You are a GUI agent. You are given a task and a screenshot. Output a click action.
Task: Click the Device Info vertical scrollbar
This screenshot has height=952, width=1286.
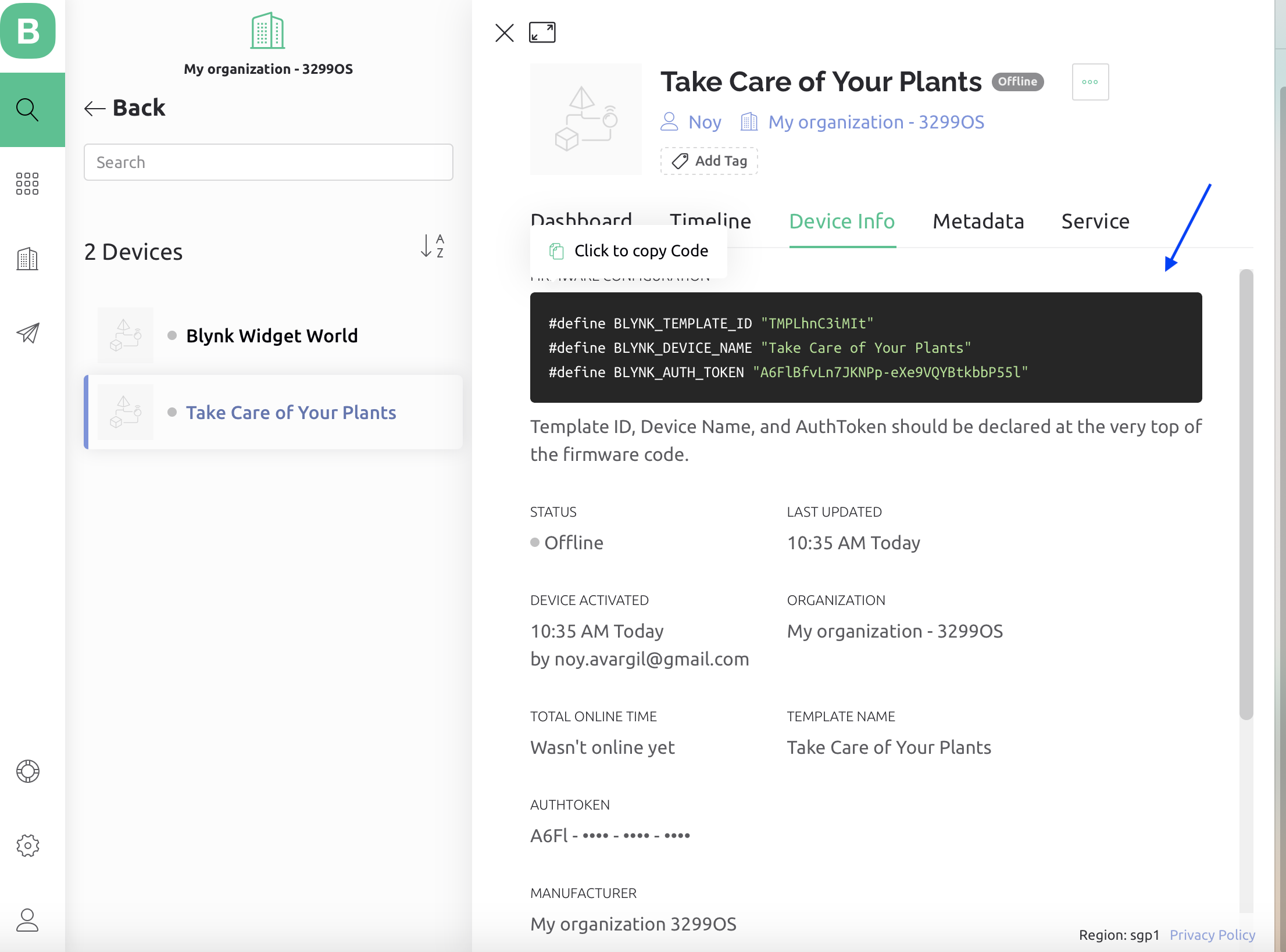point(1246,494)
